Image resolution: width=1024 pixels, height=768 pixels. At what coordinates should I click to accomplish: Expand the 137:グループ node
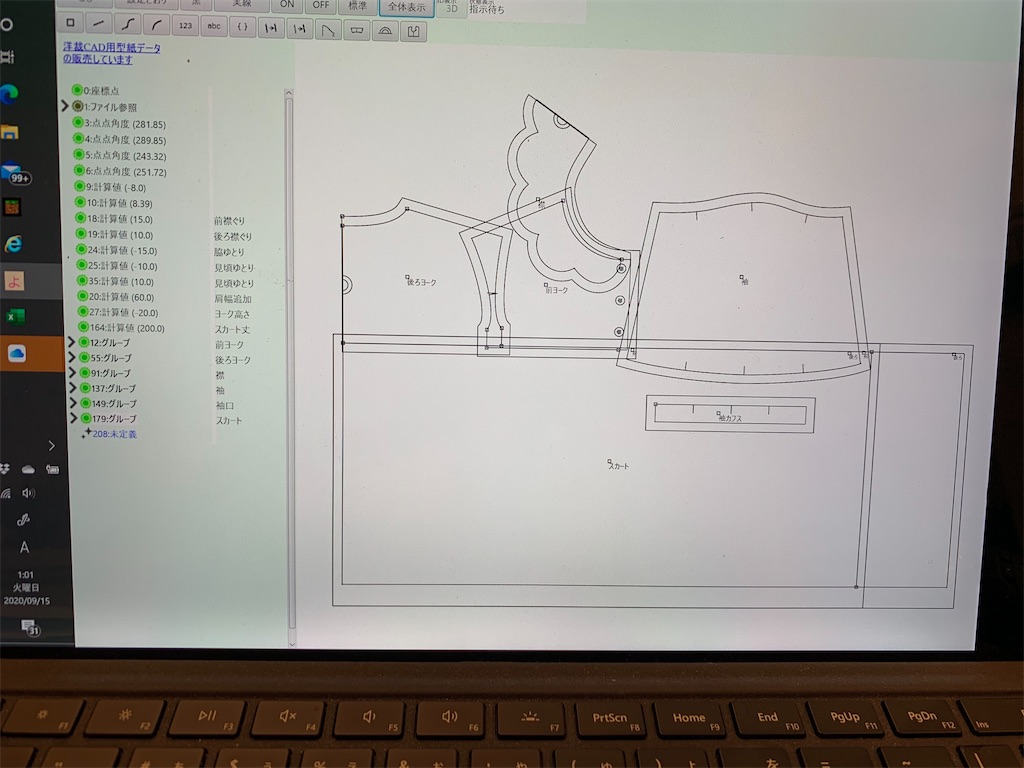(x=72, y=387)
